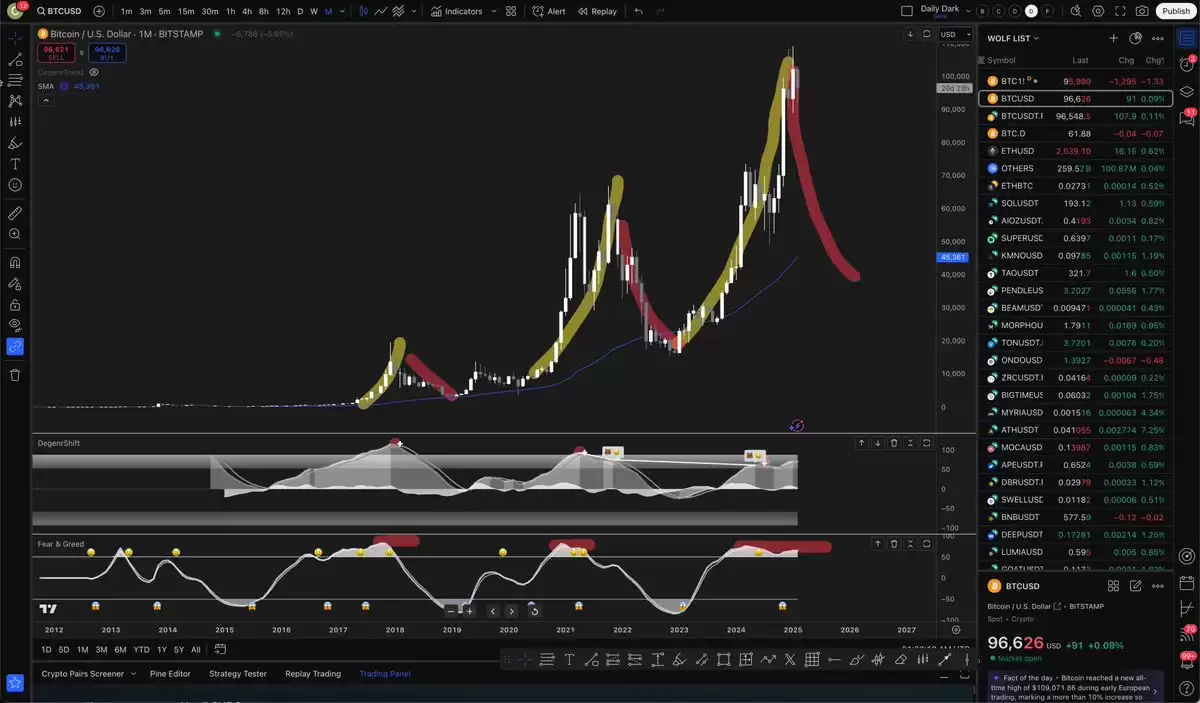The height and width of the screenshot is (703, 1200).
Task: Undo the last chart action
Action: coord(639,11)
